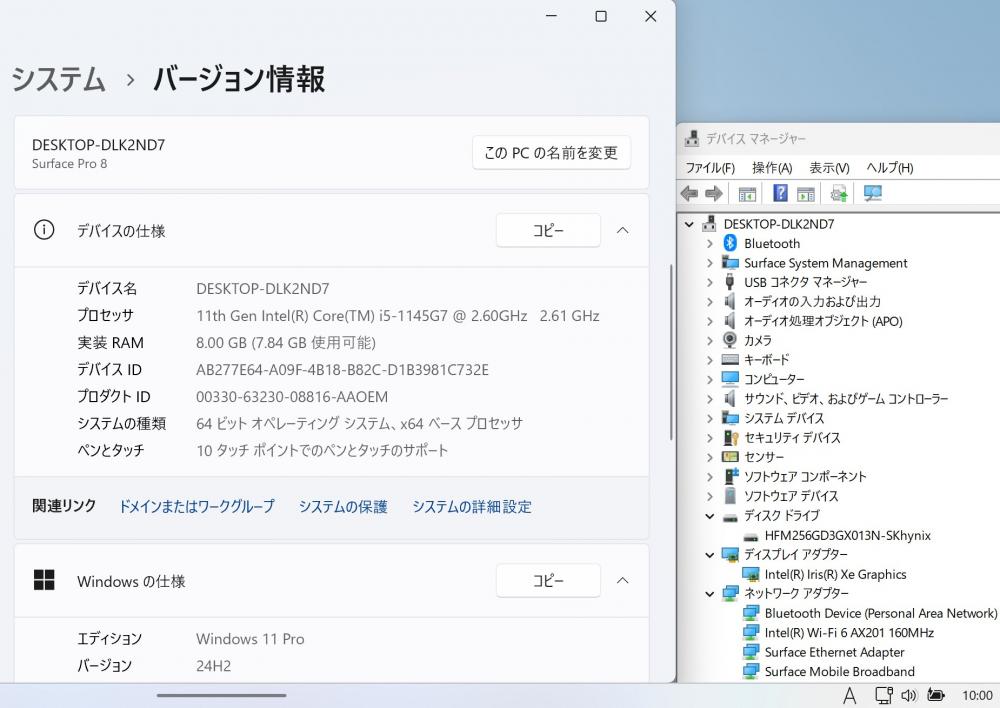1000x708 pixels.
Task: Click the この PC の名前を変更 button
Action: (551, 152)
